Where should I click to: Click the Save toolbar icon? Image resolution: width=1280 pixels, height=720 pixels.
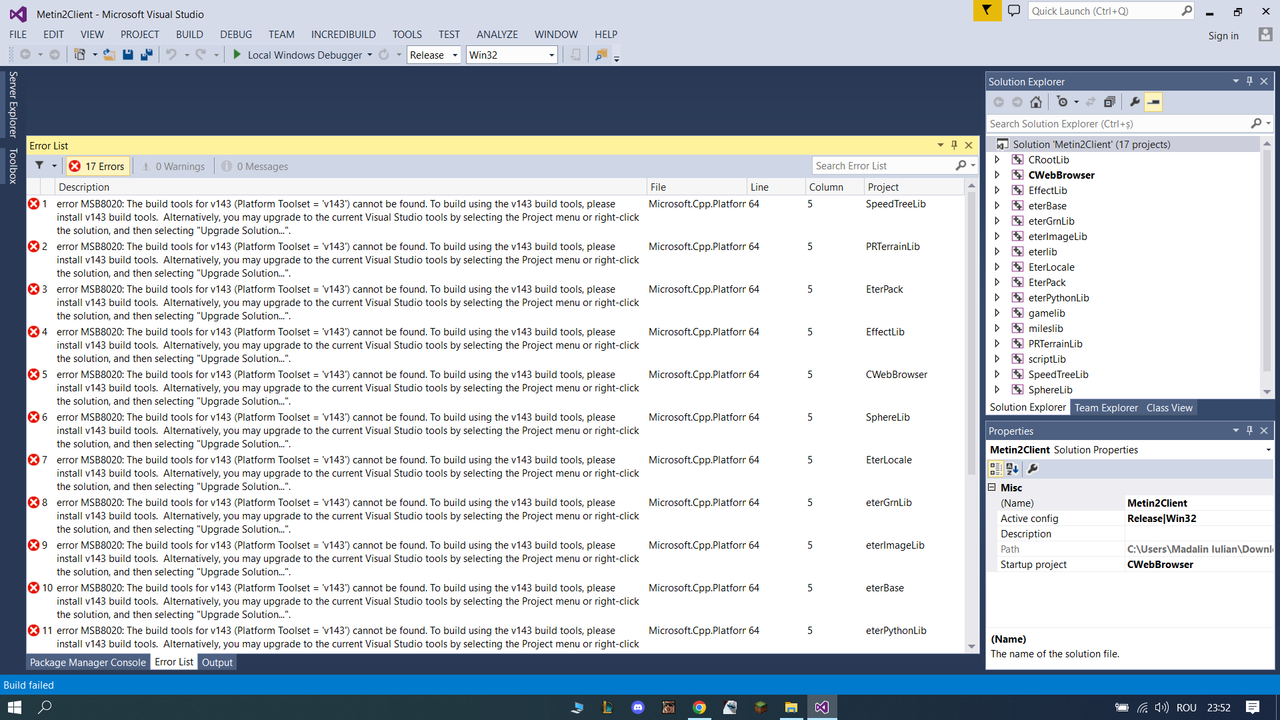pos(128,55)
